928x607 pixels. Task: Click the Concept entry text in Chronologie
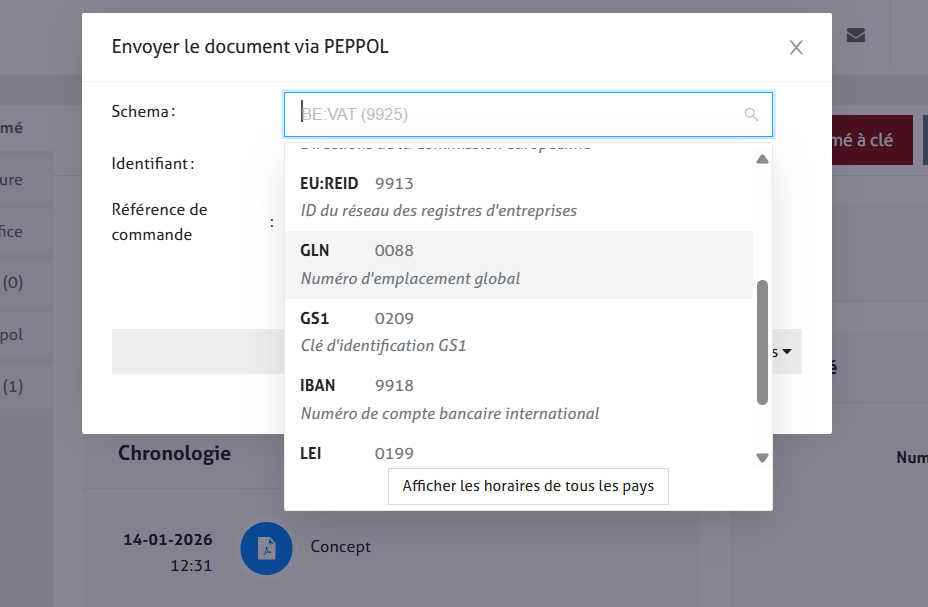(340, 547)
